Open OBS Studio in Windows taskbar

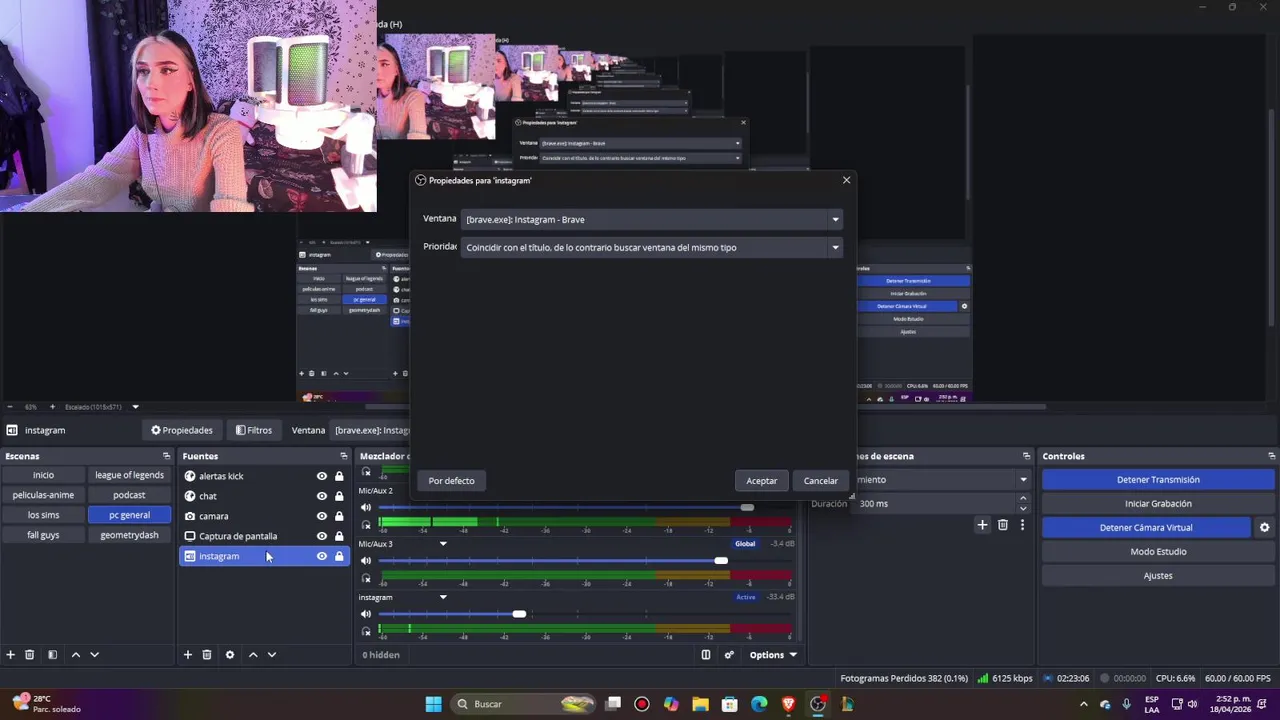[818, 704]
